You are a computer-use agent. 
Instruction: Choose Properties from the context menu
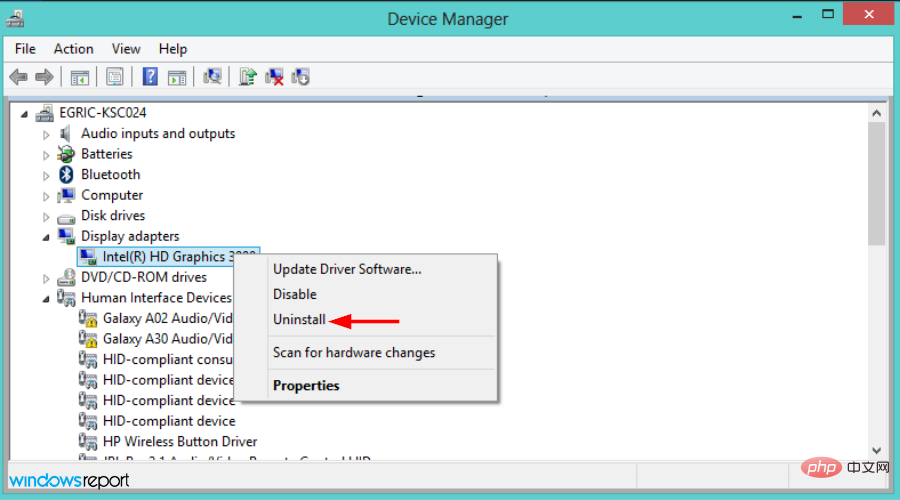click(x=366, y=386)
